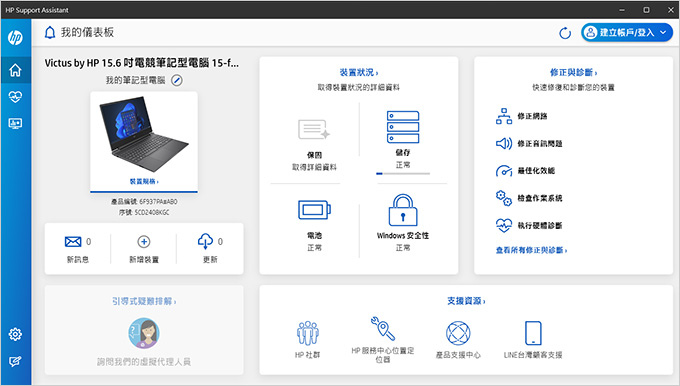
Task: Edit device nickname with pencil icon
Action: tap(177, 80)
